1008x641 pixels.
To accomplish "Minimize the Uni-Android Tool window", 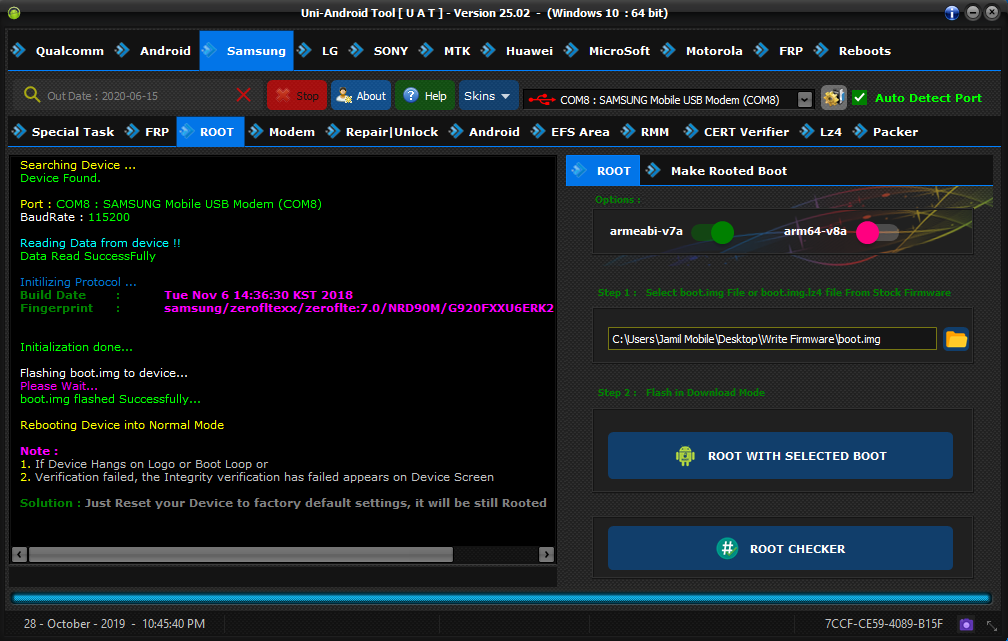I will [x=973, y=13].
